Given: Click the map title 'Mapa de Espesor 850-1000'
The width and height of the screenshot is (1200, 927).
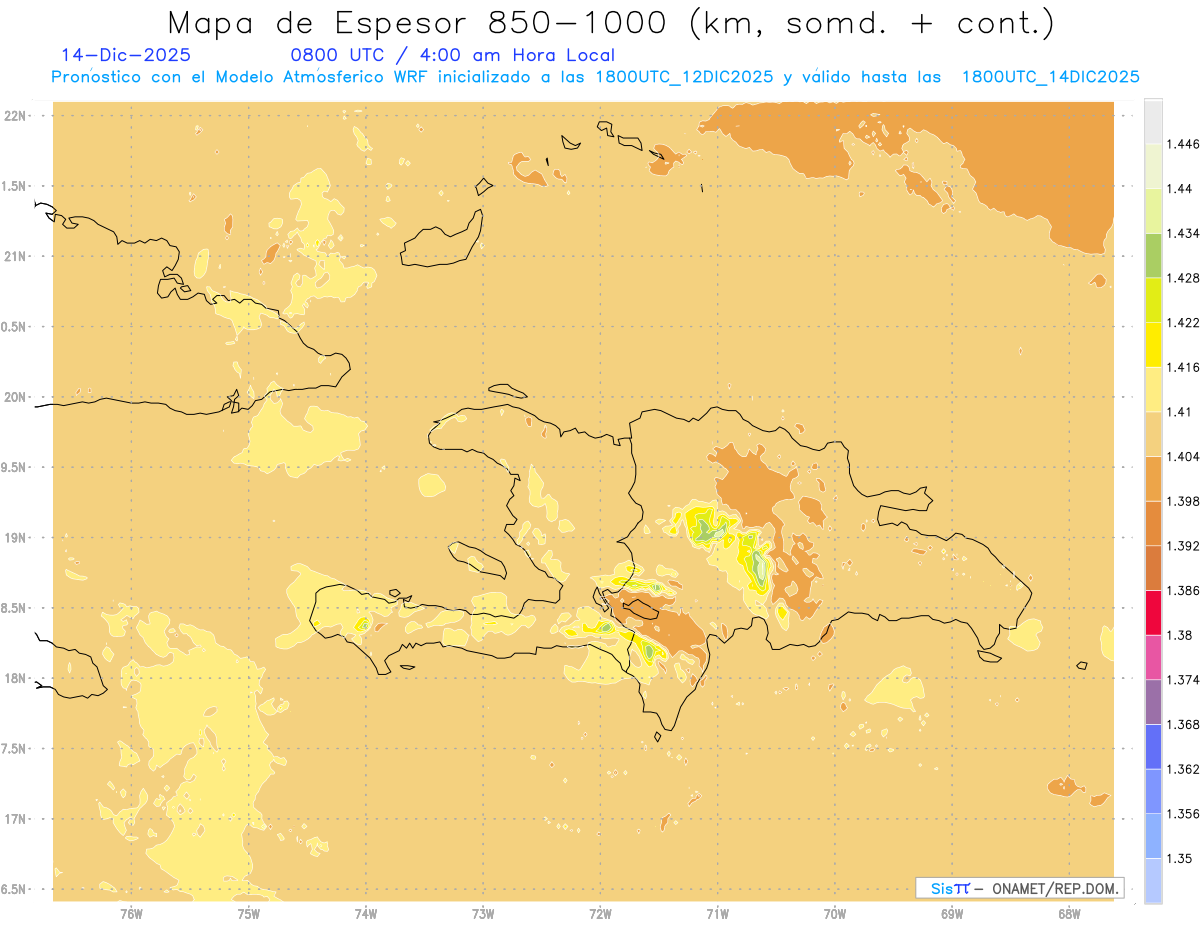Looking at the screenshot, I should [424, 22].
